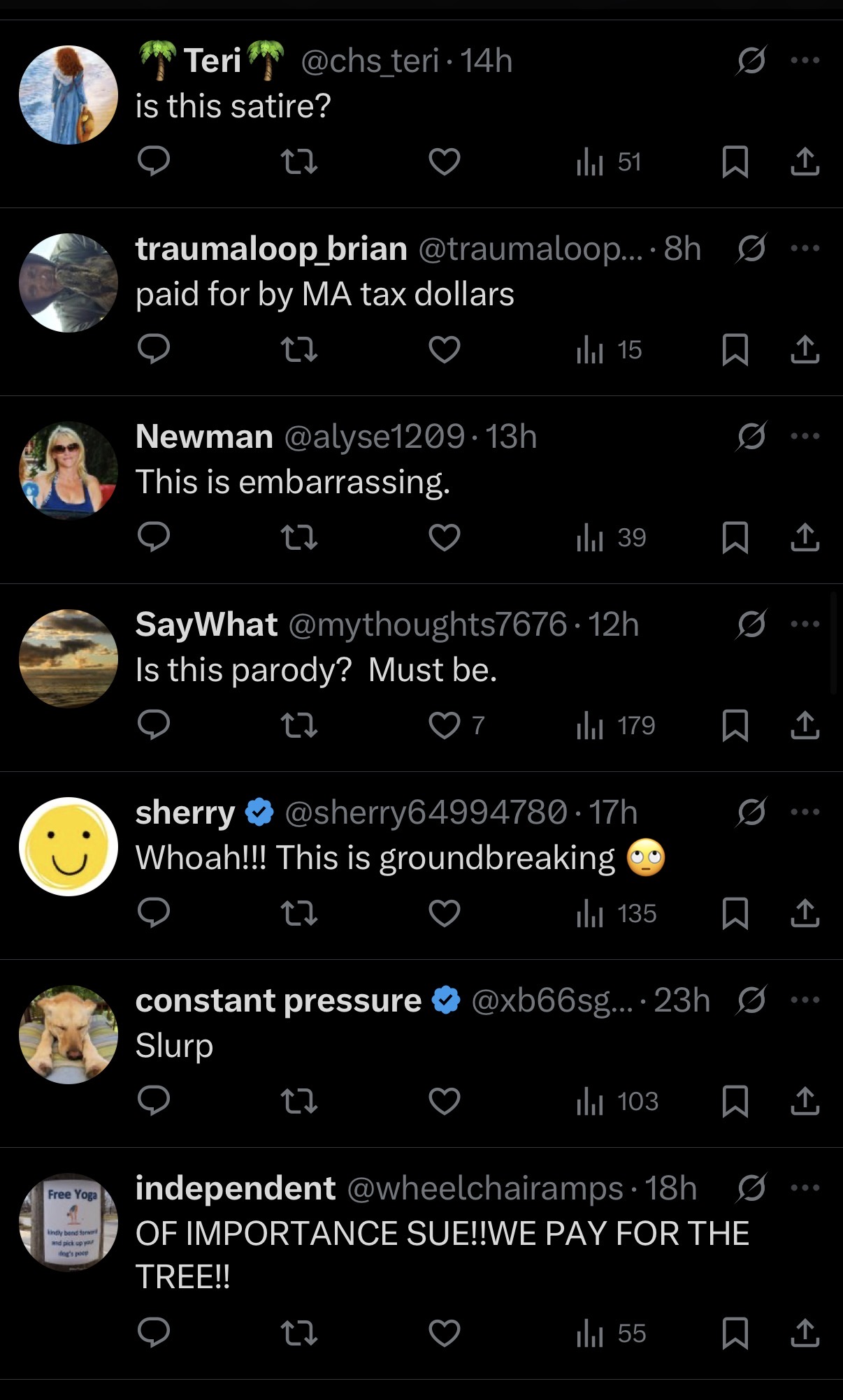Reply to constant pressure's "Slurp" tweet

pos(154,1101)
